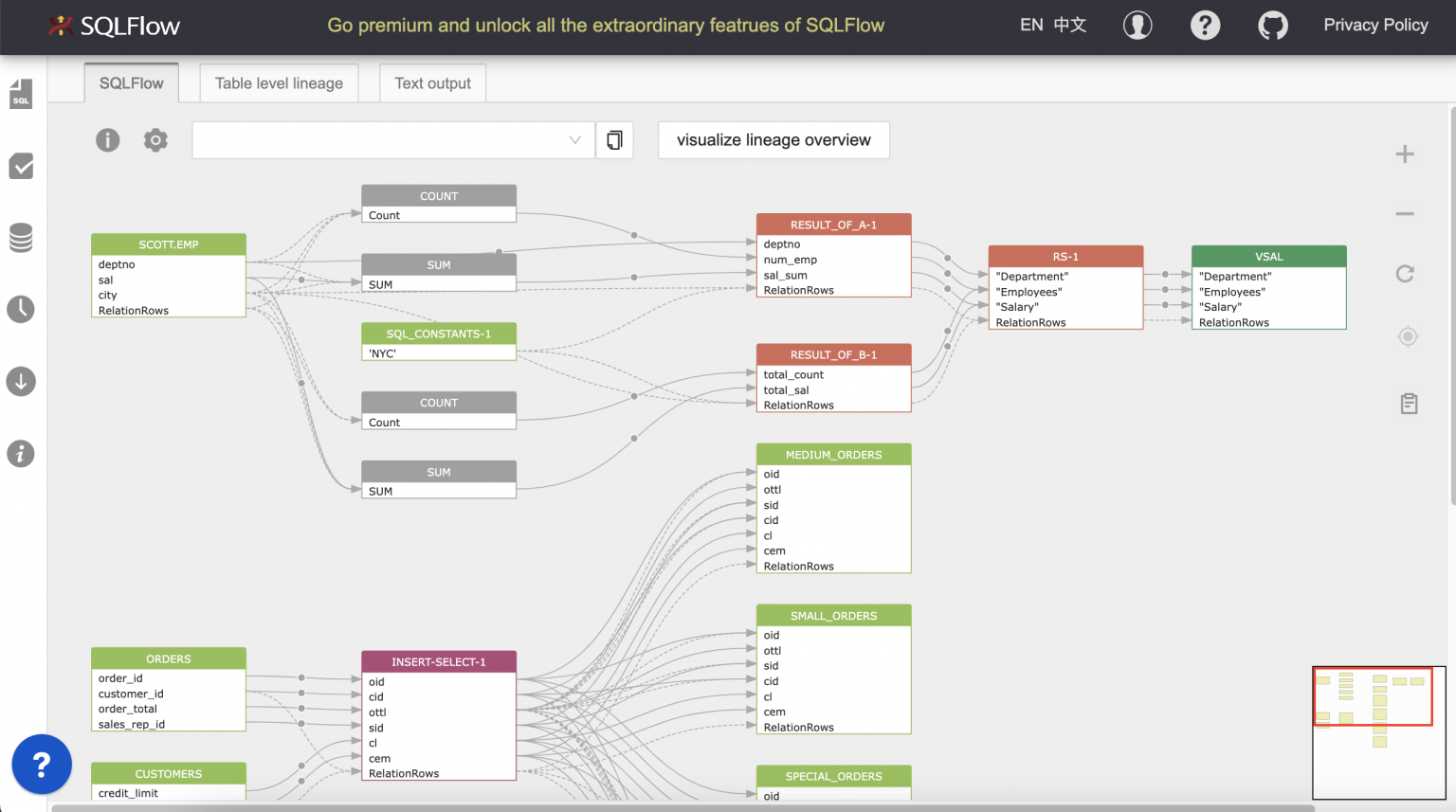Click the horizontal scrollbar at bottom
1456x812 pixels.
tap(682, 807)
